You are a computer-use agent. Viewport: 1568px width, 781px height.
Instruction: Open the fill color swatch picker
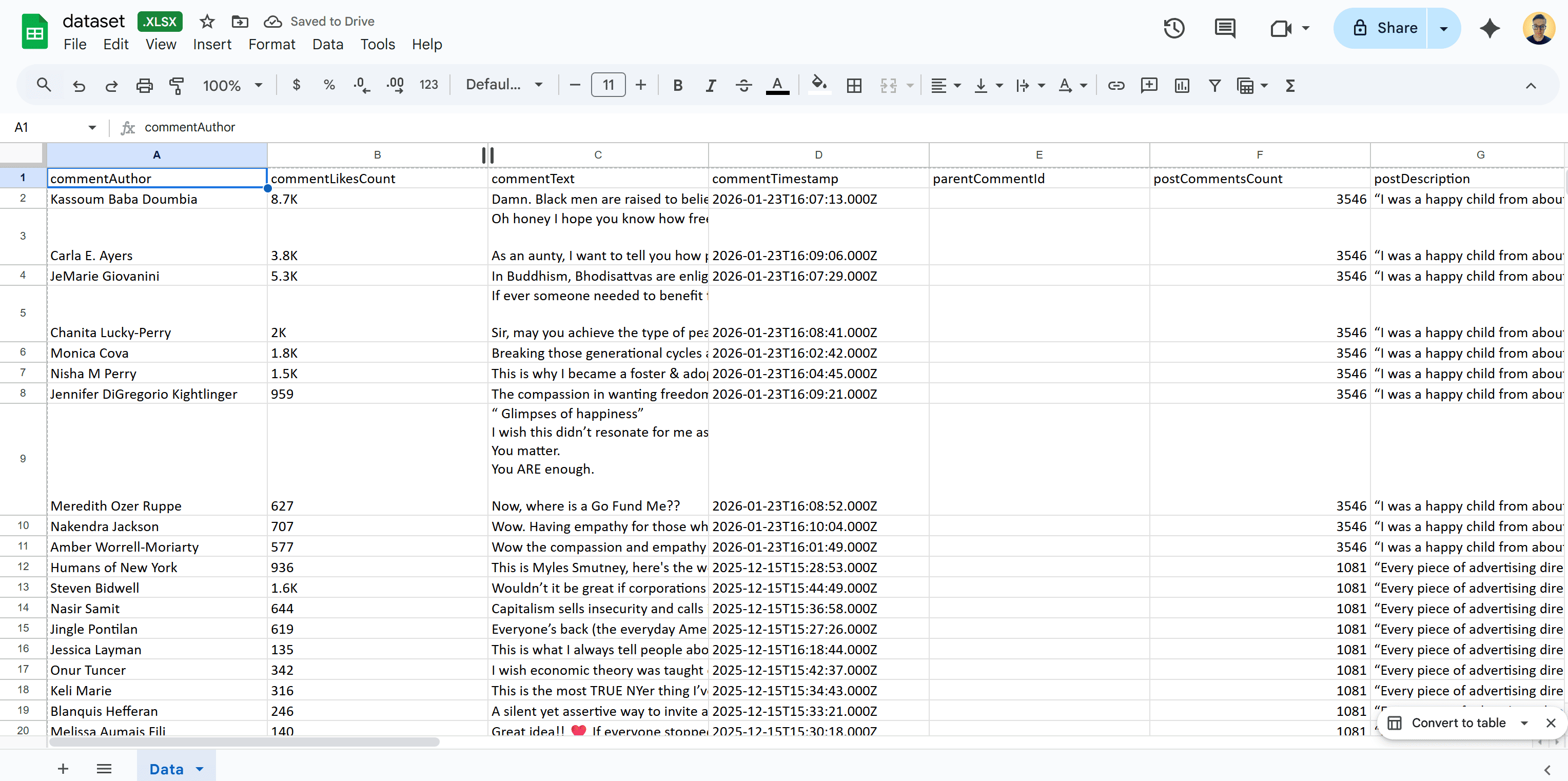click(x=819, y=85)
